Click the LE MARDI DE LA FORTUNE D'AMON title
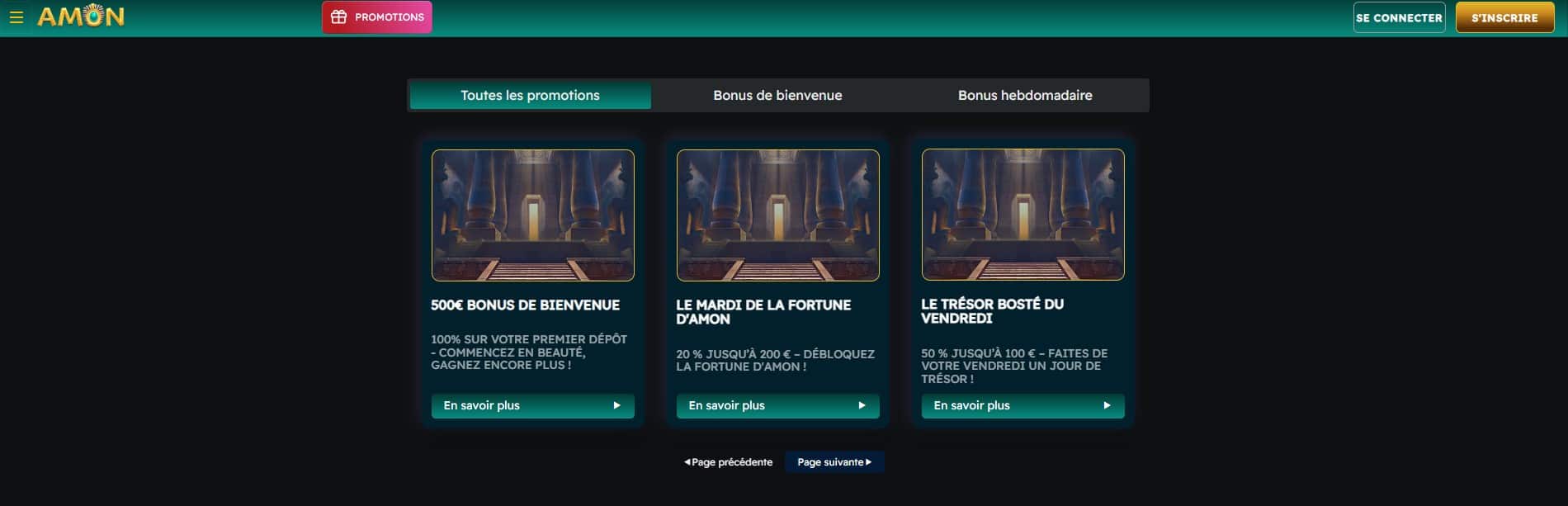 pyautogui.click(x=763, y=312)
